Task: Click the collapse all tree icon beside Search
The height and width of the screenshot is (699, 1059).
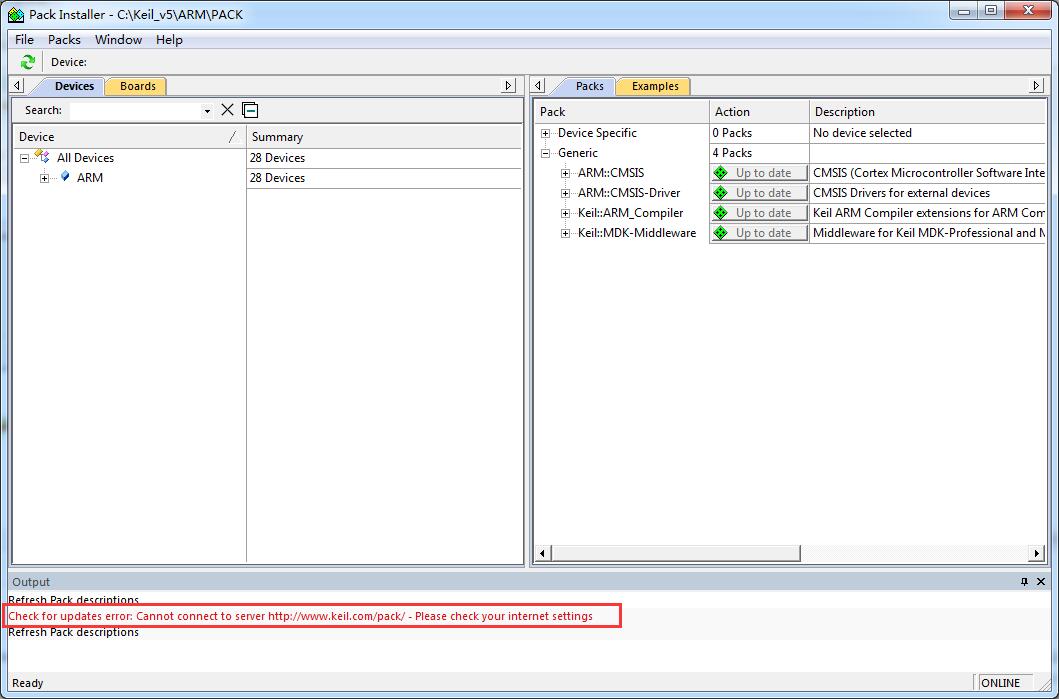Action: [251, 110]
